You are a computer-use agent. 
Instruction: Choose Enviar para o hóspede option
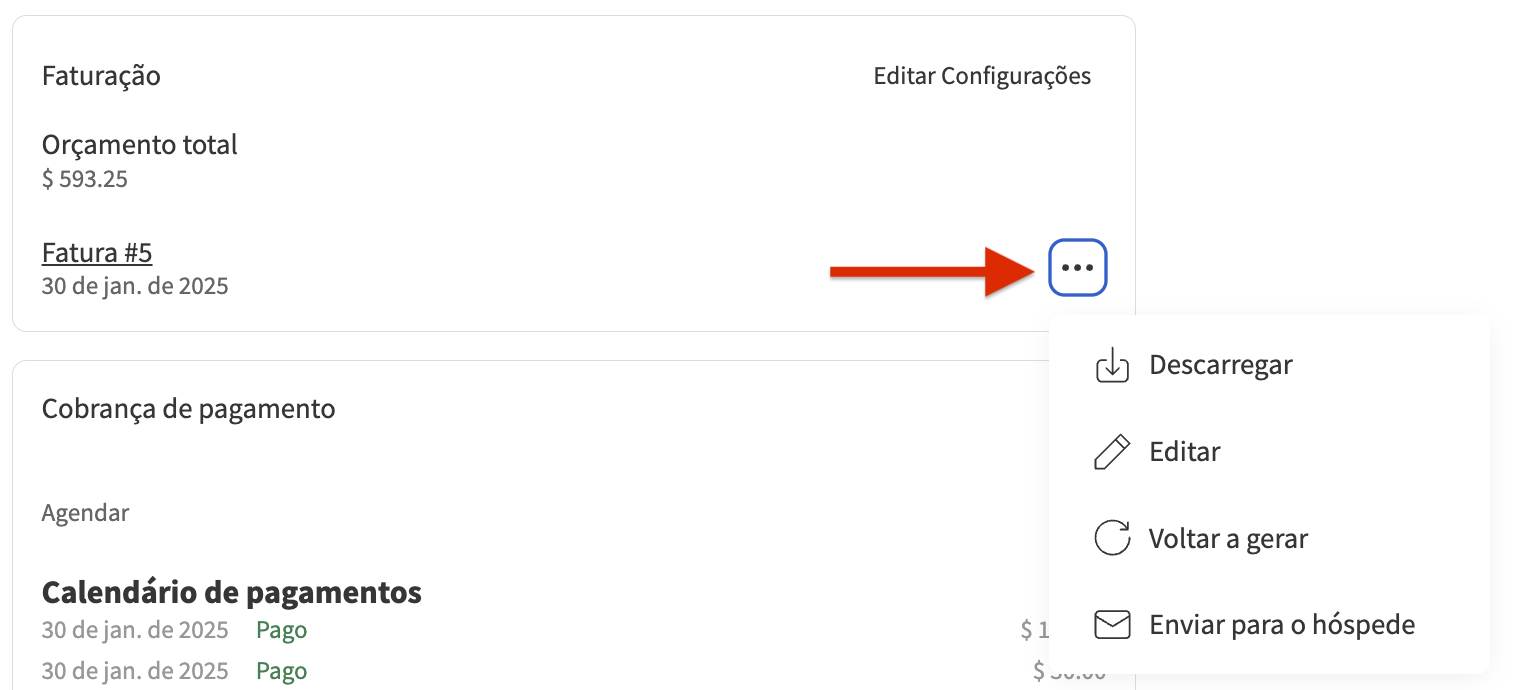1284,624
